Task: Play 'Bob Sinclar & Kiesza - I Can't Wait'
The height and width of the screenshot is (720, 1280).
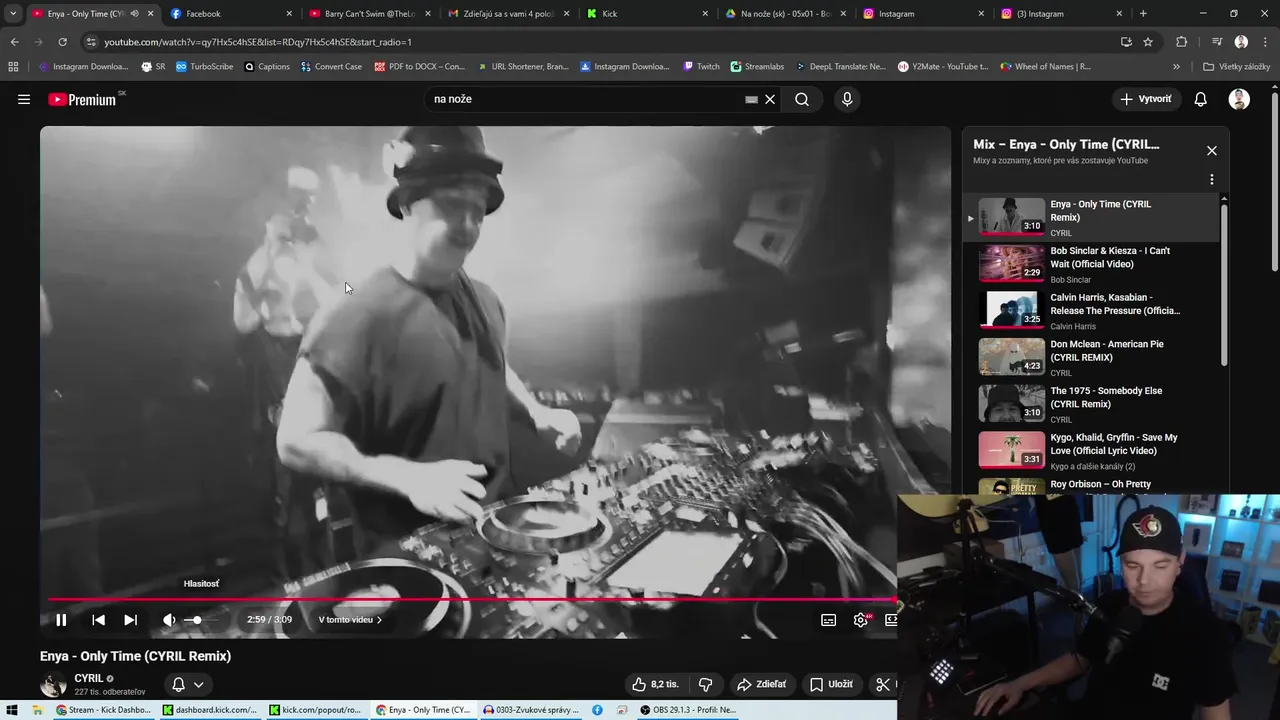Action: [1092, 264]
